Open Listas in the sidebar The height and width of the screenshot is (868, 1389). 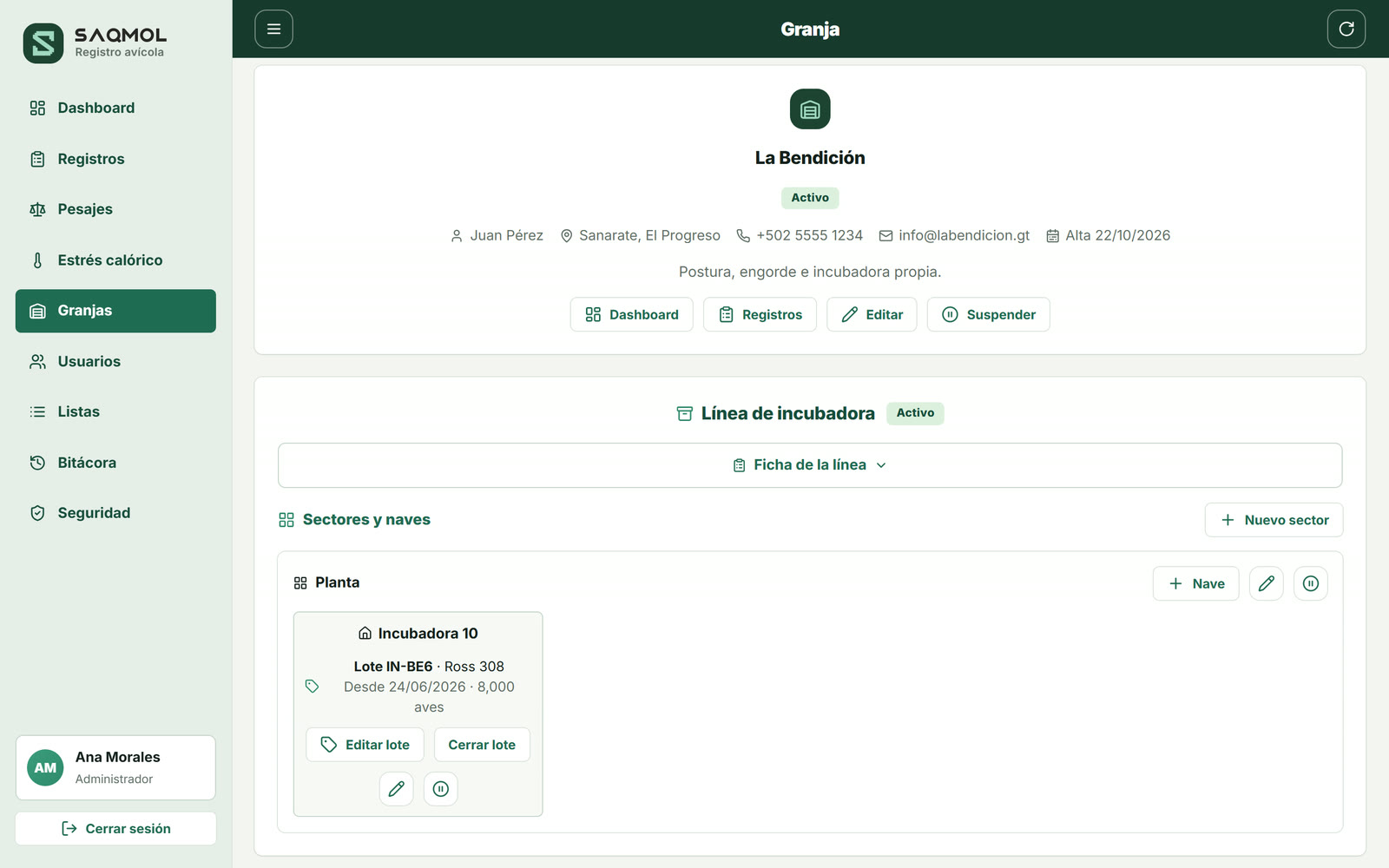point(115,411)
